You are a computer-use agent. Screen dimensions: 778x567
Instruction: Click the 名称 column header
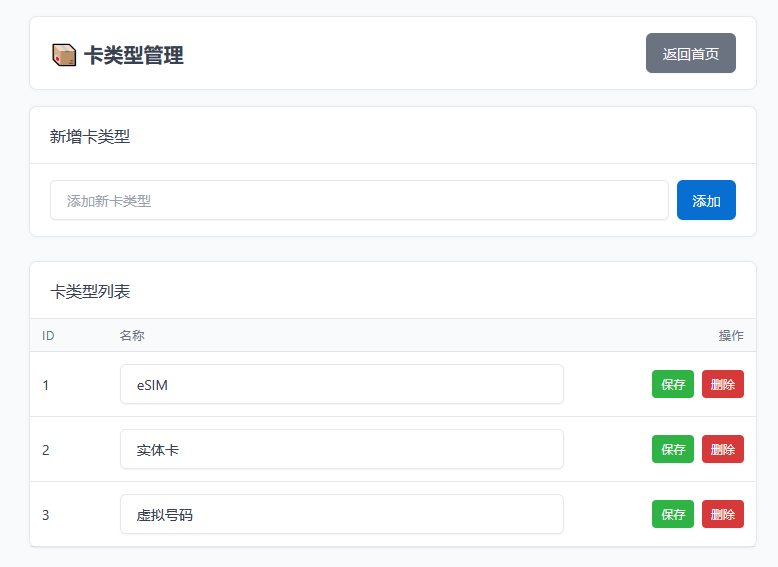tap(132, 336)
